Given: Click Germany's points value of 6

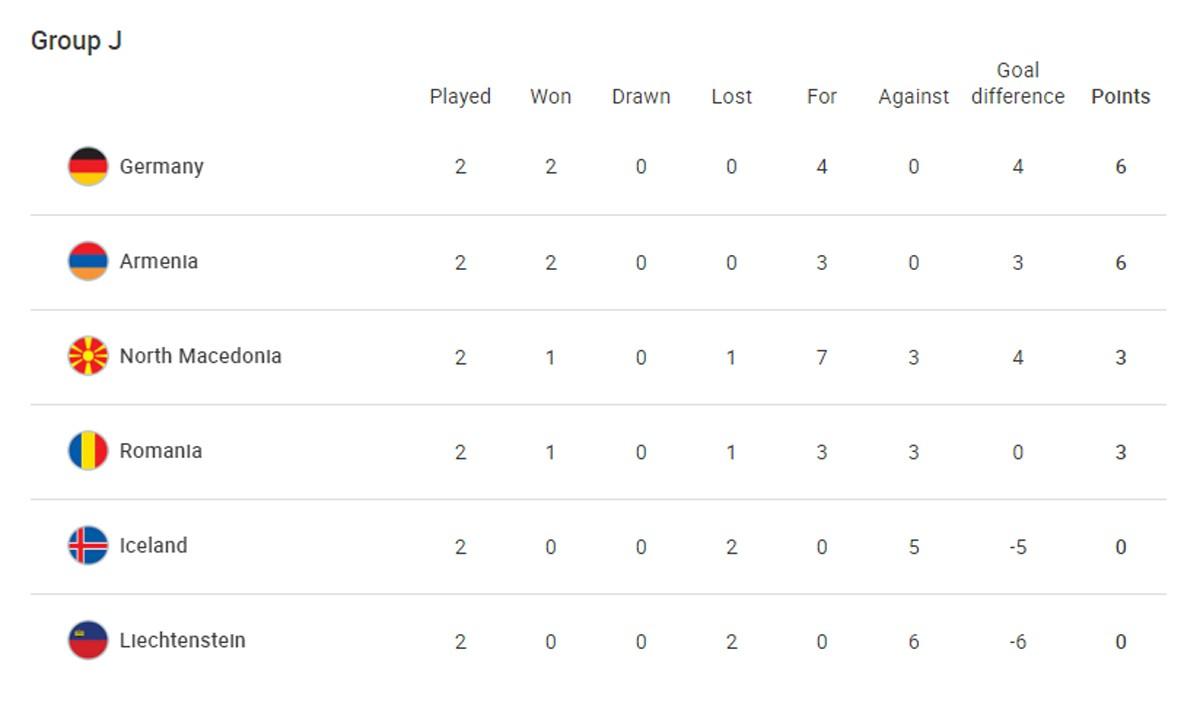Looking at the screenshot, I should (x=1120, y=167).
